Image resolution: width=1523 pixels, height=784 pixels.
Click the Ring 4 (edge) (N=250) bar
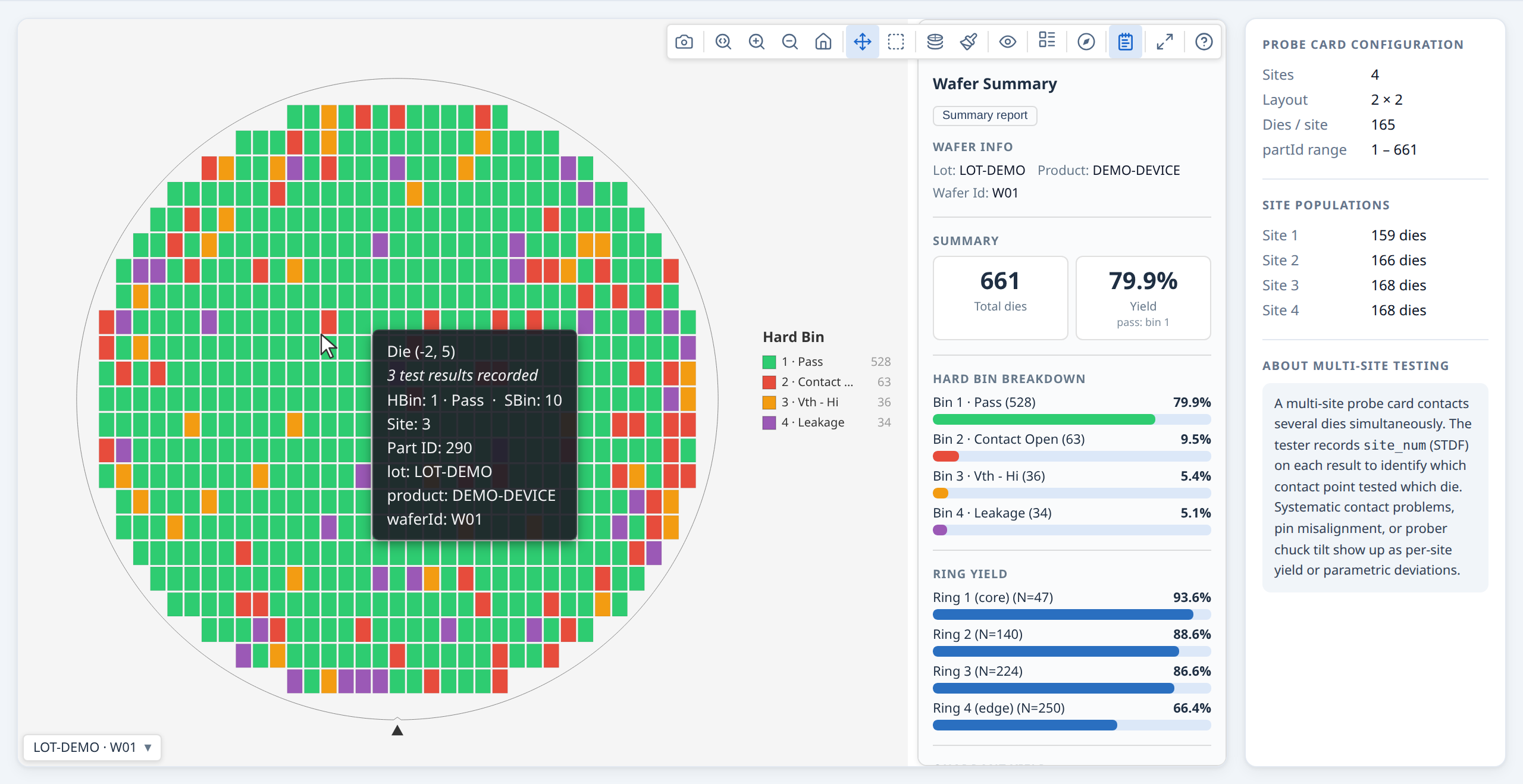1071,725
